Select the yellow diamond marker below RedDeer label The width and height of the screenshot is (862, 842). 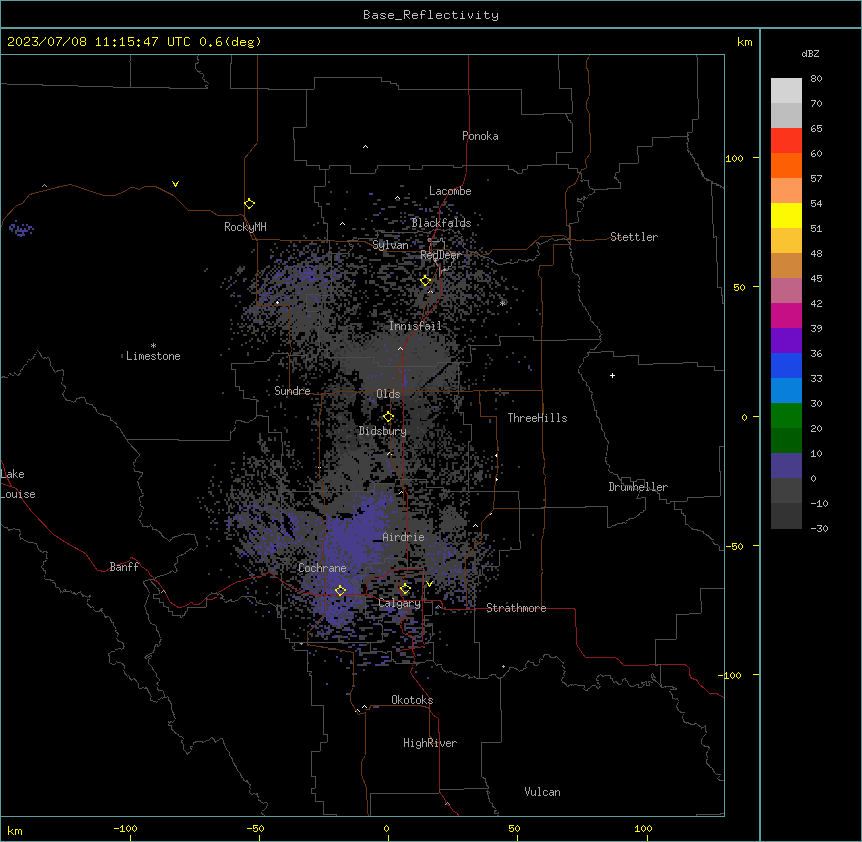click(426, 281)
